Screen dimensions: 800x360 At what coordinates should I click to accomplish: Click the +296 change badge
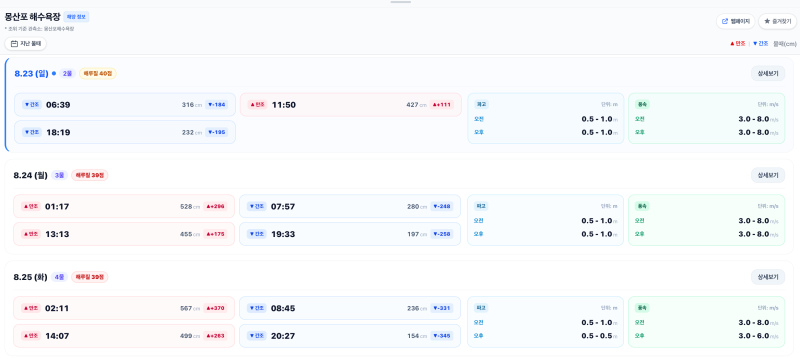tap(216, 207)
